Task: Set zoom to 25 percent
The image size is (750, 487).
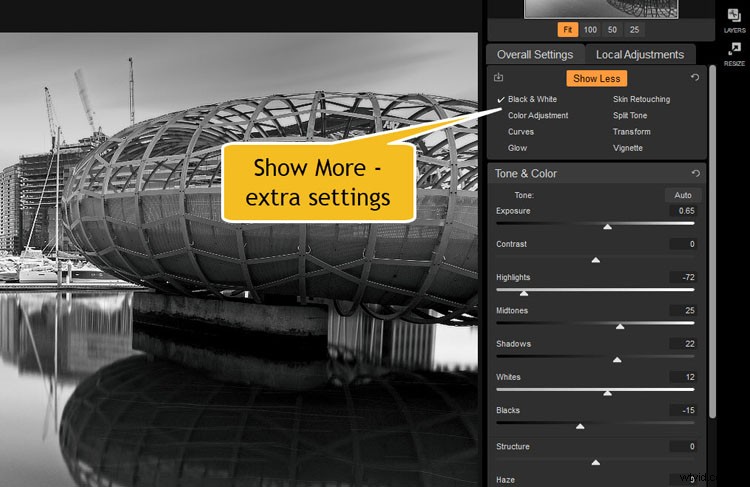Action: click(x=634, y=30)
